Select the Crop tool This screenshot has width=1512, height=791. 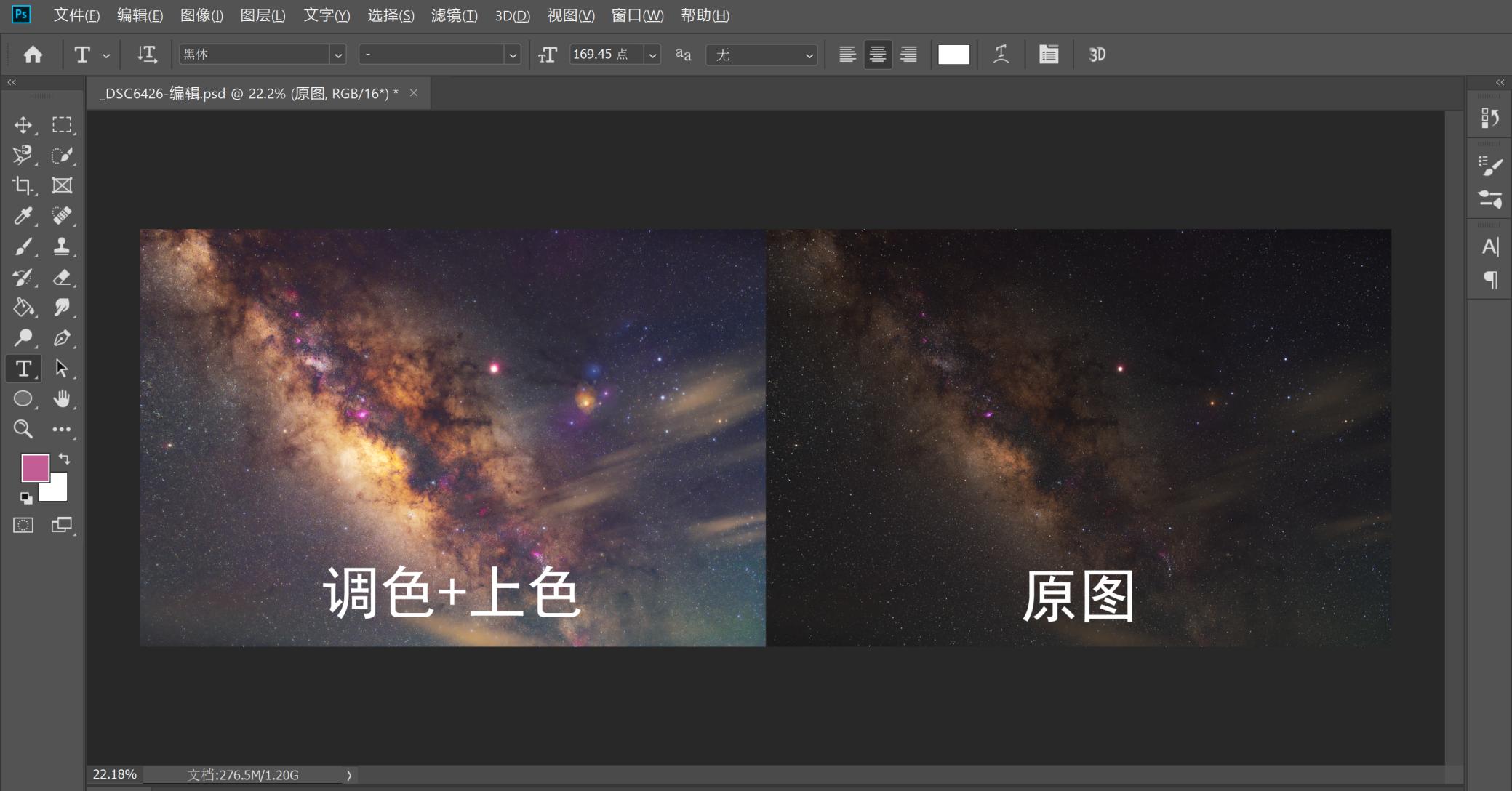(22, 185)
